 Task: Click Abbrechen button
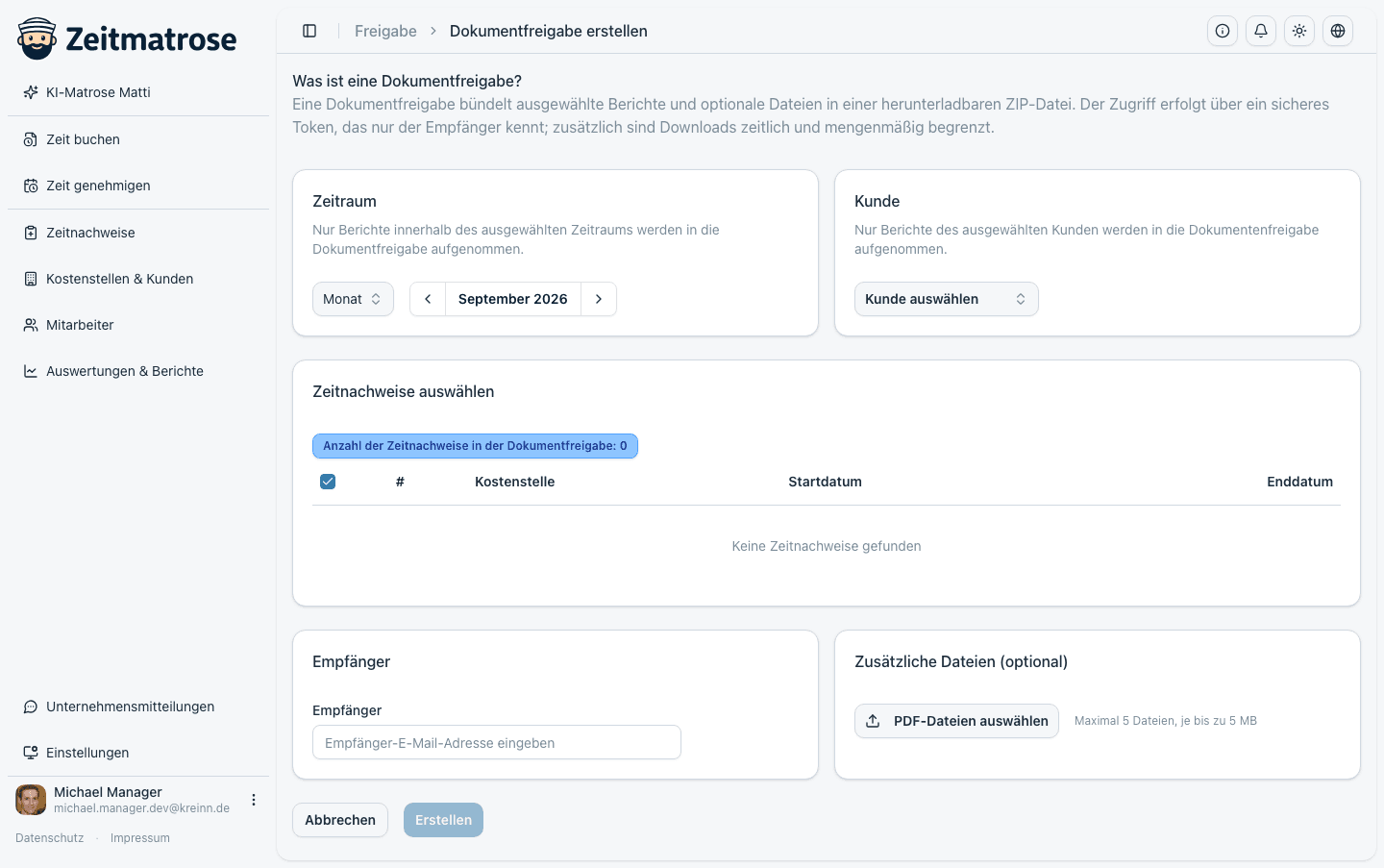340,820
